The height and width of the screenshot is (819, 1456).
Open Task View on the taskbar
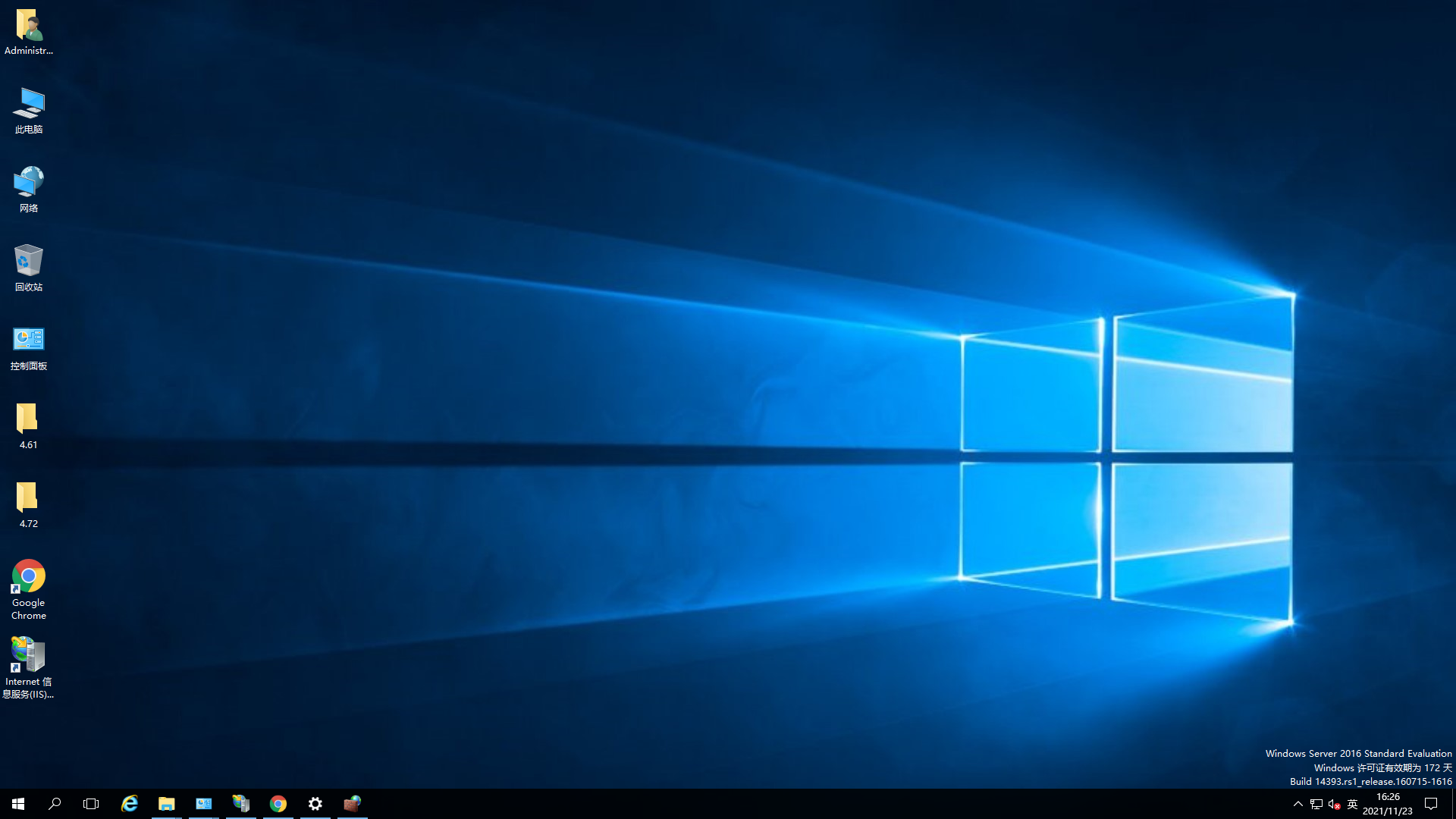(x=91, y=804)
